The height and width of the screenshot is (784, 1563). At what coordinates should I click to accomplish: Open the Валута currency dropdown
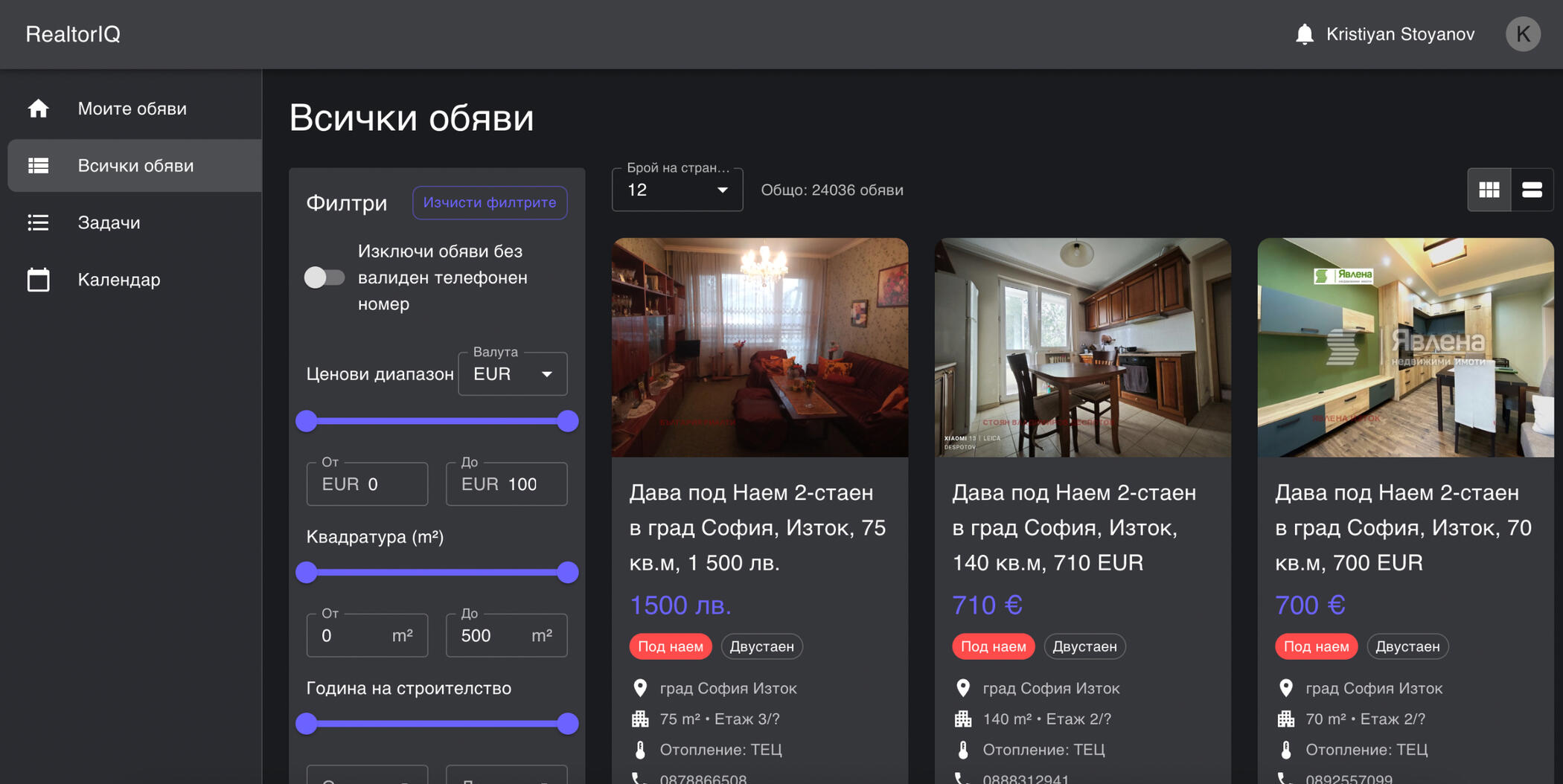click(x=513, y=374)
